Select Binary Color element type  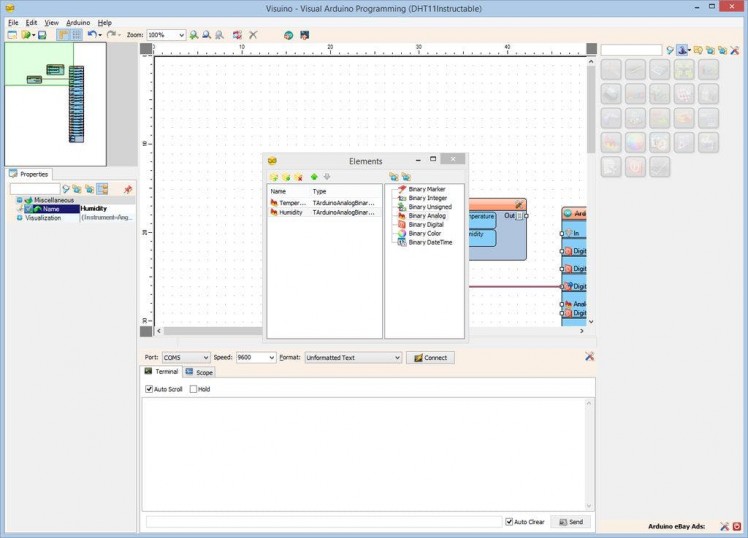pos(424,233)
